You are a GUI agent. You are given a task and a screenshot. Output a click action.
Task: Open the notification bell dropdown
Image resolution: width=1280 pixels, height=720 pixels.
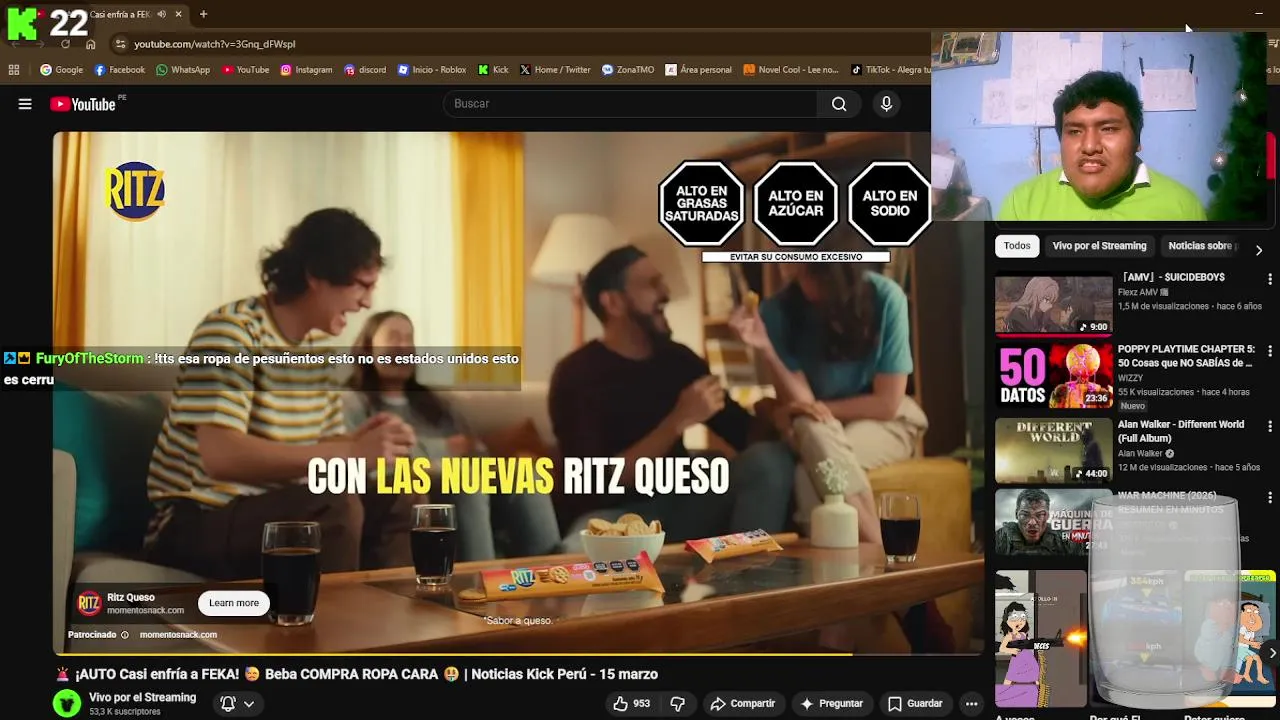tap(237, 704)
